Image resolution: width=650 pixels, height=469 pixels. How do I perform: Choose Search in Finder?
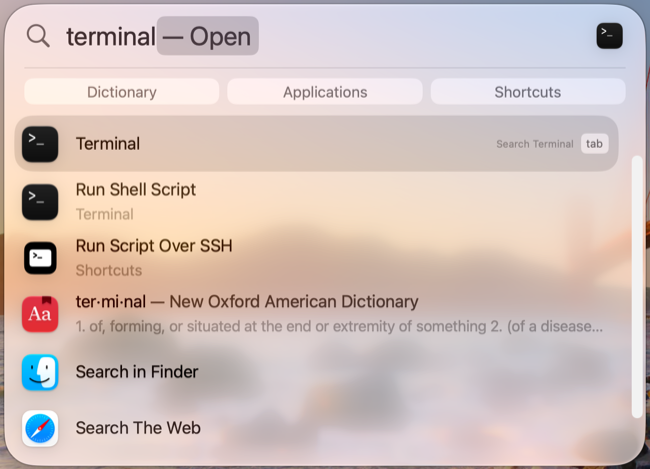click(317, 372)
